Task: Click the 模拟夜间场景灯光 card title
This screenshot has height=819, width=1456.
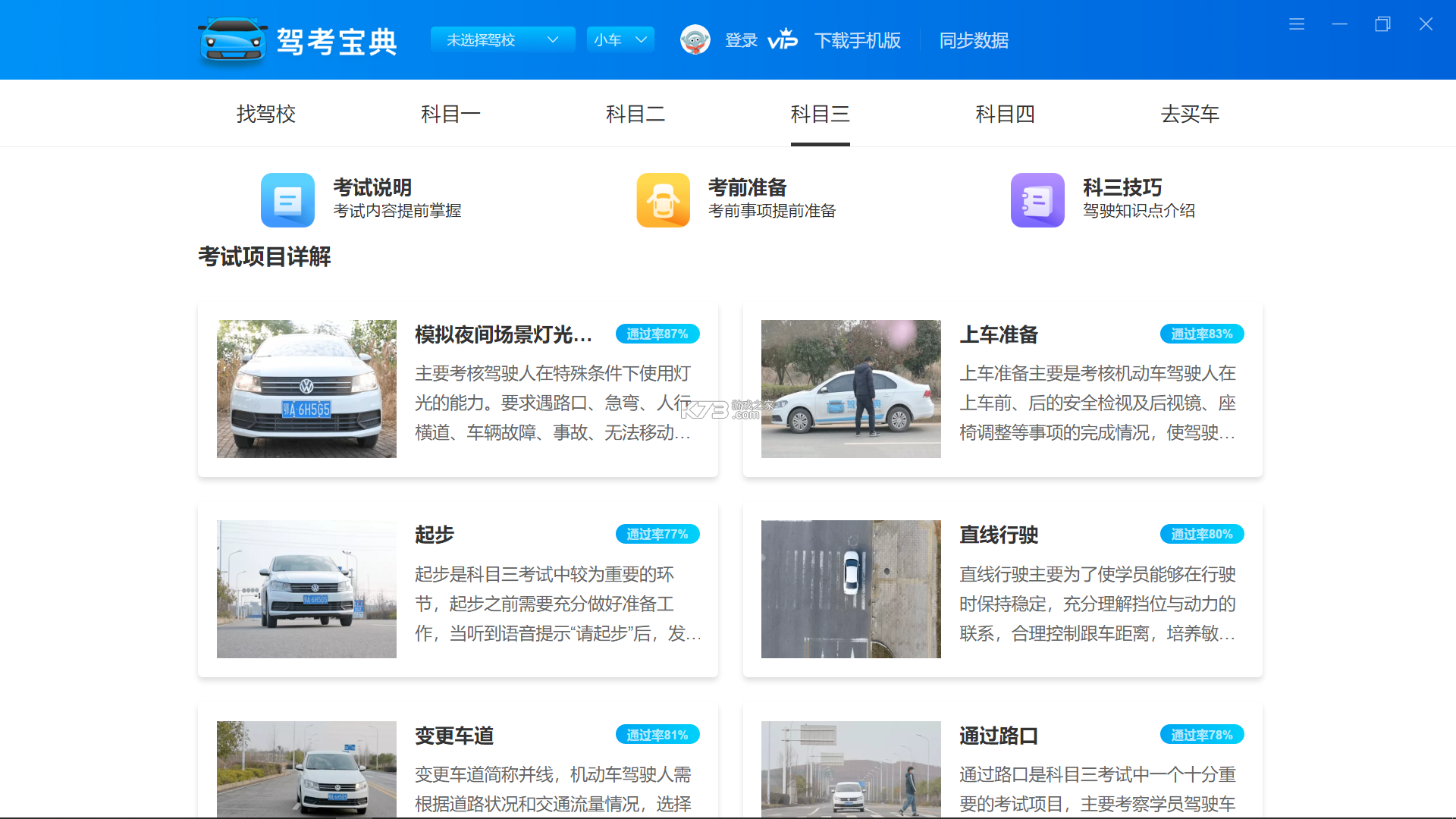Action: (x=504, y=334)
